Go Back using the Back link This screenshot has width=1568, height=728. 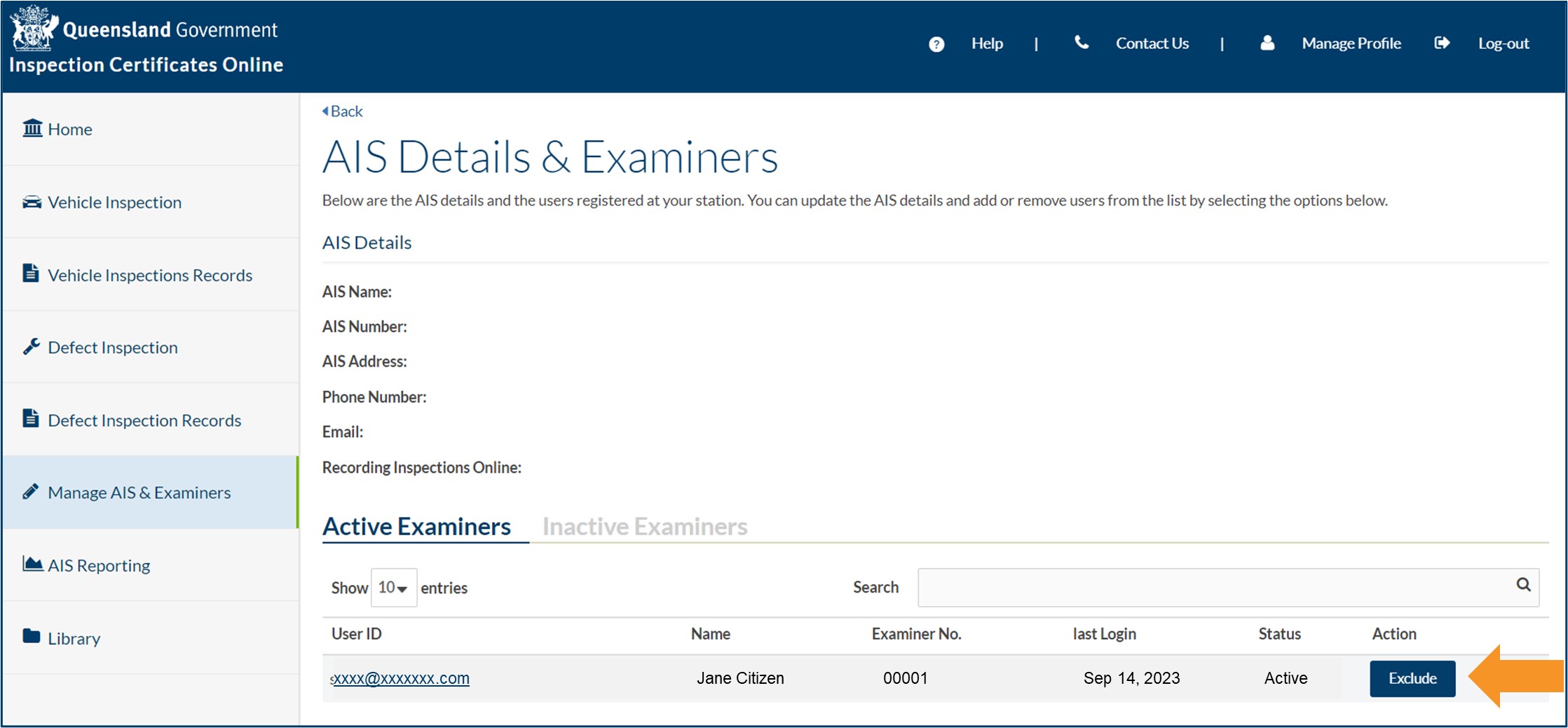tap(342, 111)
